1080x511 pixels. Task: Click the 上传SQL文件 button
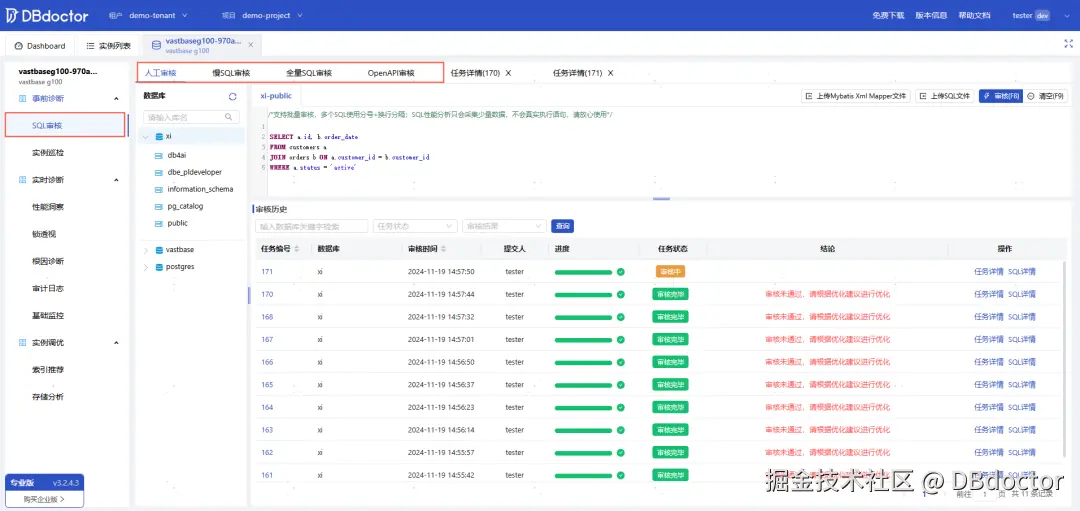pos(945,96)
